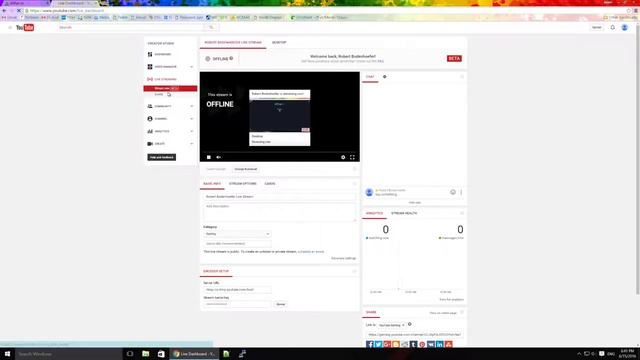Select the Analytics tab in the right panel
Screen dimensions: 640x360
click(374, 213)
